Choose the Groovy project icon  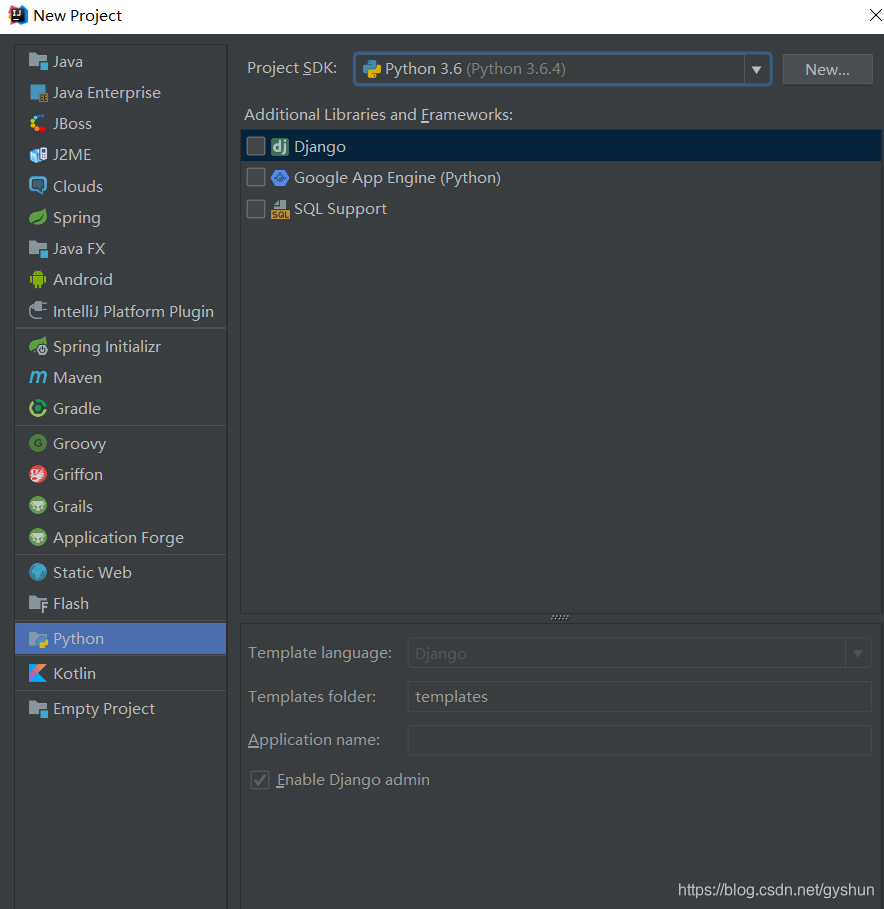pos(37,443)
